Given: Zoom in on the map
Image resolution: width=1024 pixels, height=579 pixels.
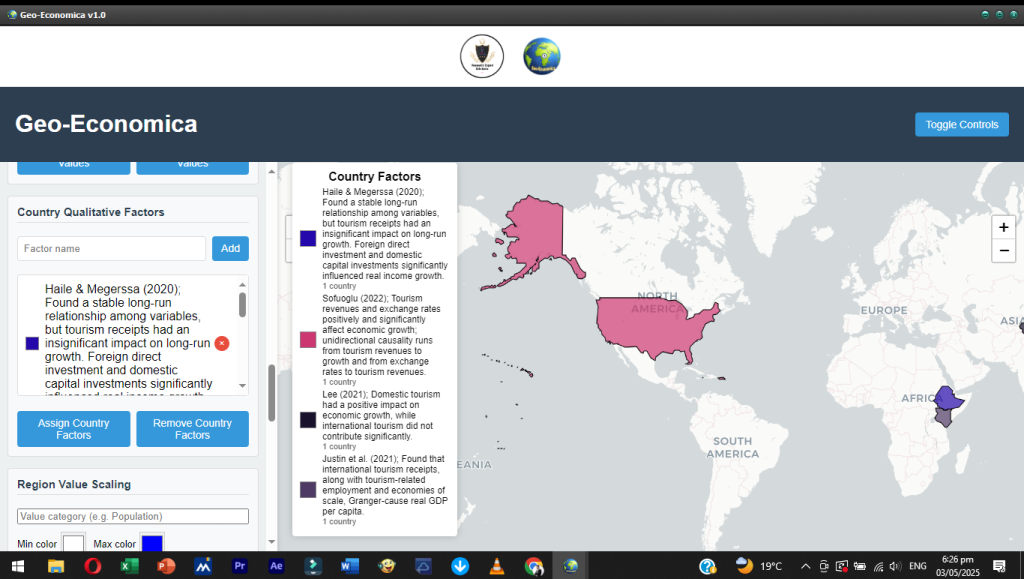Looking at the screenshot, I should point(1005,227).
